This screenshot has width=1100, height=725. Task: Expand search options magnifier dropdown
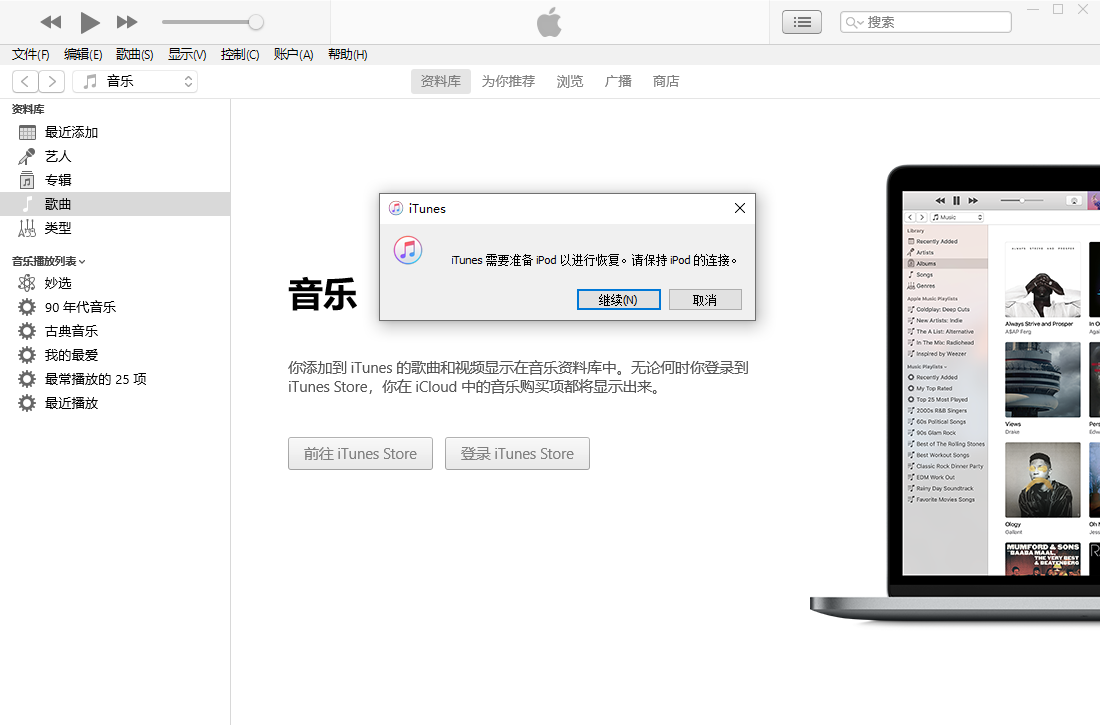pyautogui.click(x=854, y=22)
